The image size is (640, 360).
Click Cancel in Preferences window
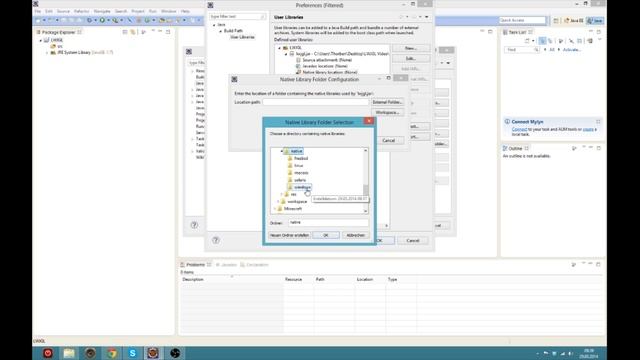point(413,241)
